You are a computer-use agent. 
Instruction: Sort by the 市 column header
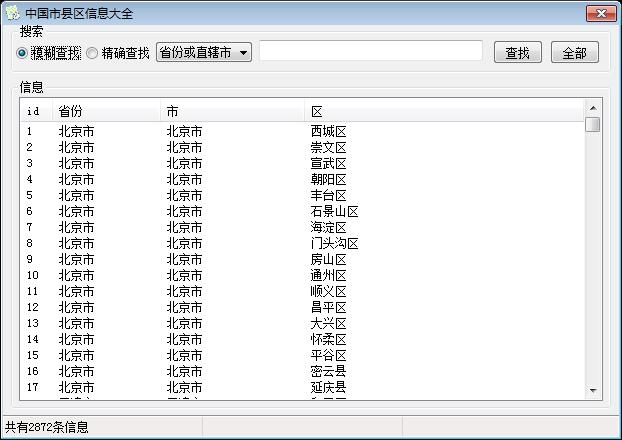click(232, 111)
